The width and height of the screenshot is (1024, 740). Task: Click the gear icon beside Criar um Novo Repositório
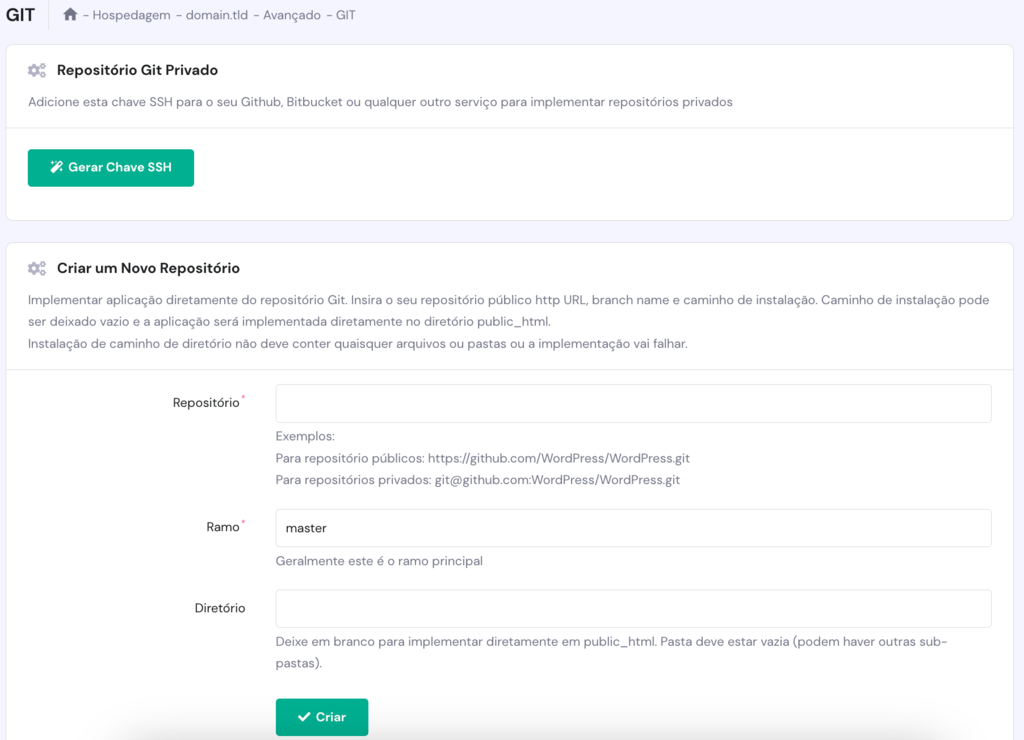tap(37, 268)
